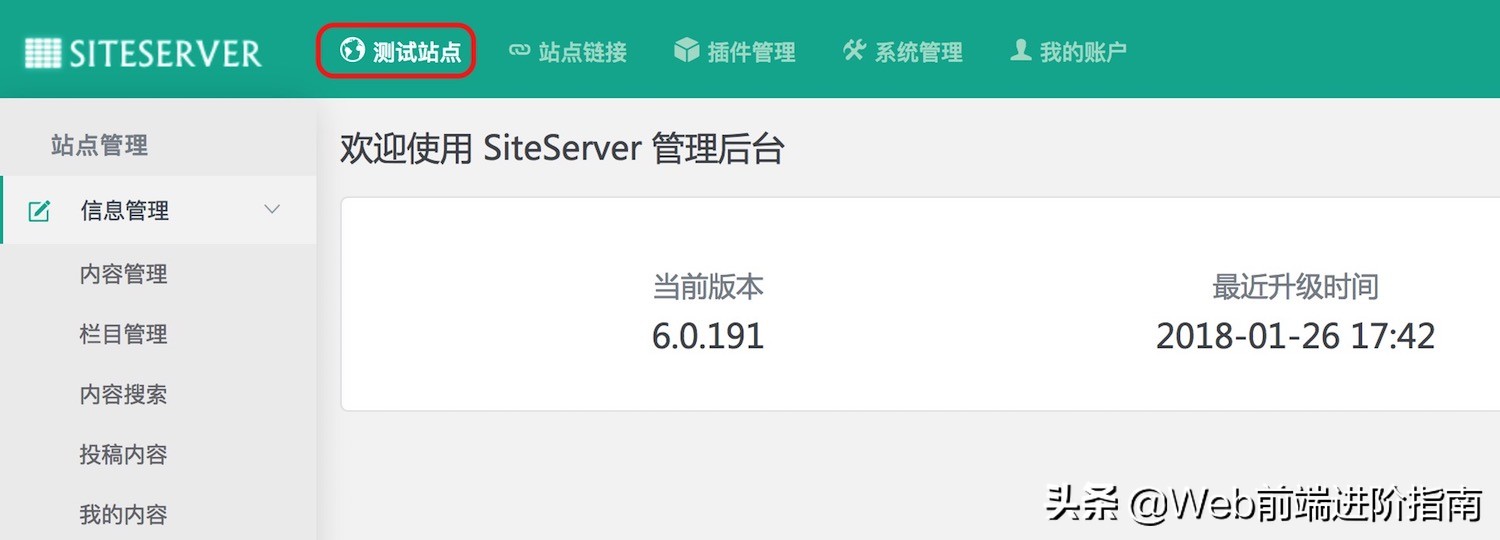Open 投稿内容 in the sidebar
The image size is (1500, 540).
(124, 454)
